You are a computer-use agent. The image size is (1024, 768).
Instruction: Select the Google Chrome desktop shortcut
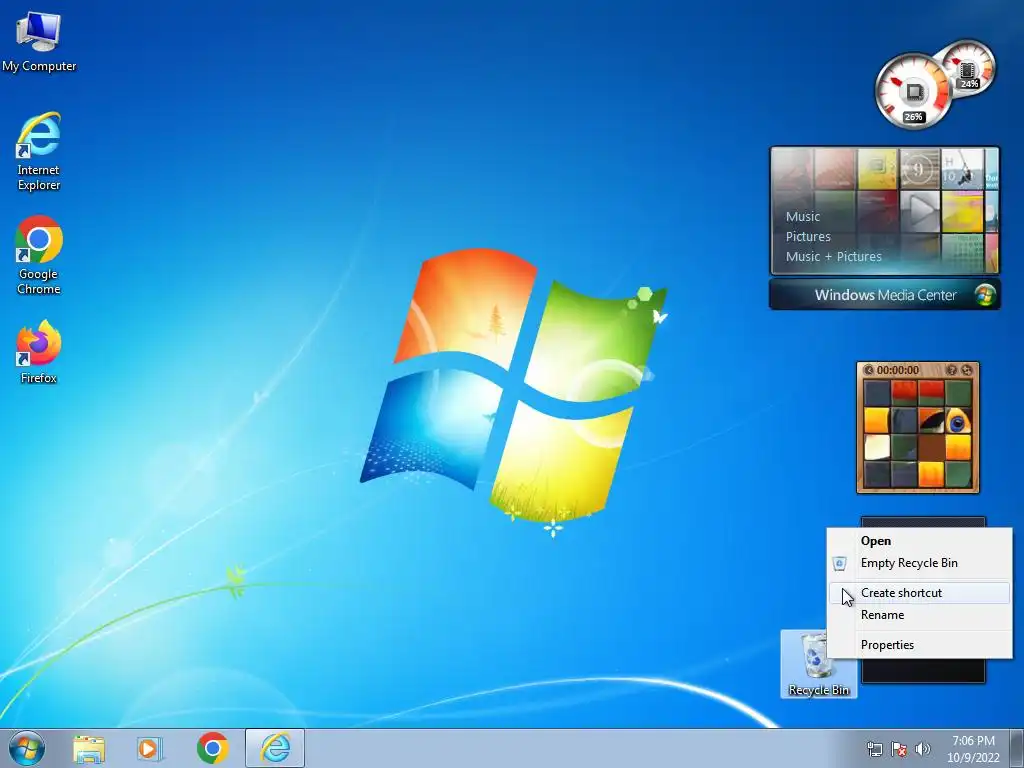39,255
